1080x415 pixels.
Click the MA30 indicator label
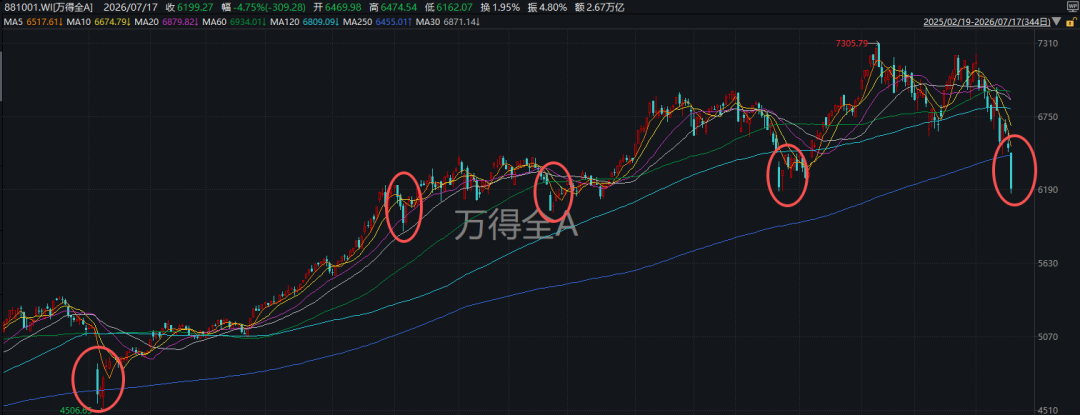coord(427,23)
